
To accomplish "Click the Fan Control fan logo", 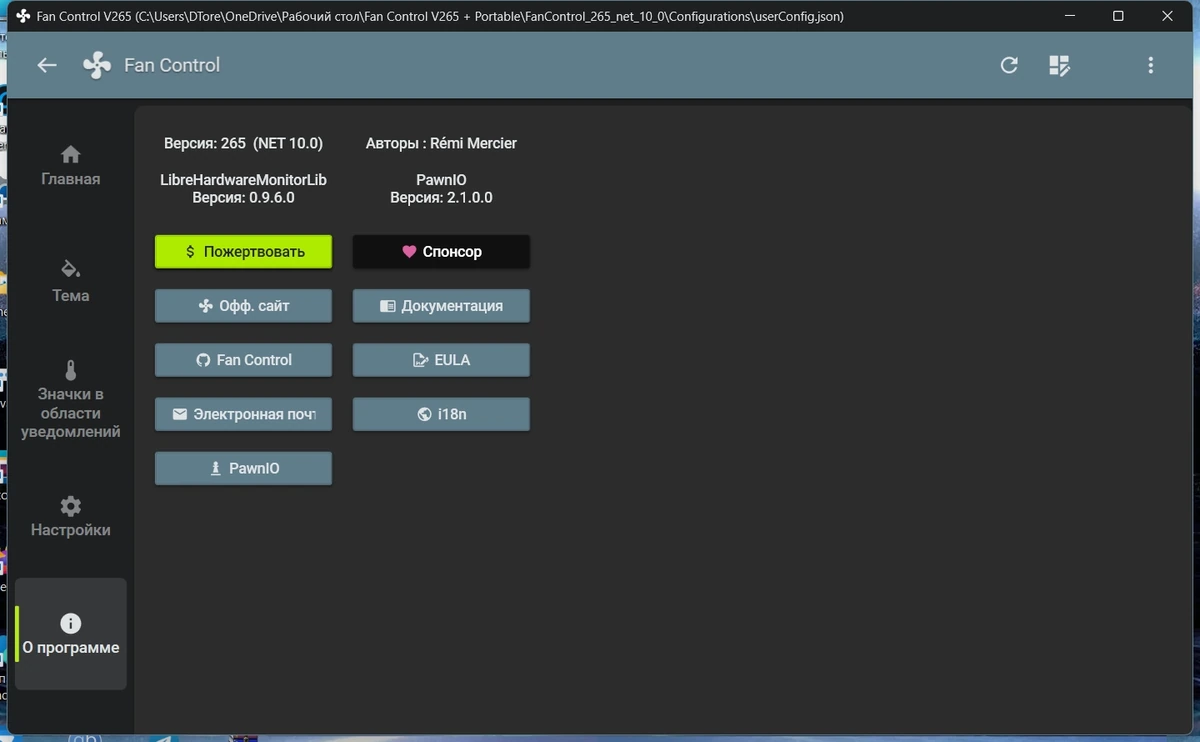I will pos(97,66).
